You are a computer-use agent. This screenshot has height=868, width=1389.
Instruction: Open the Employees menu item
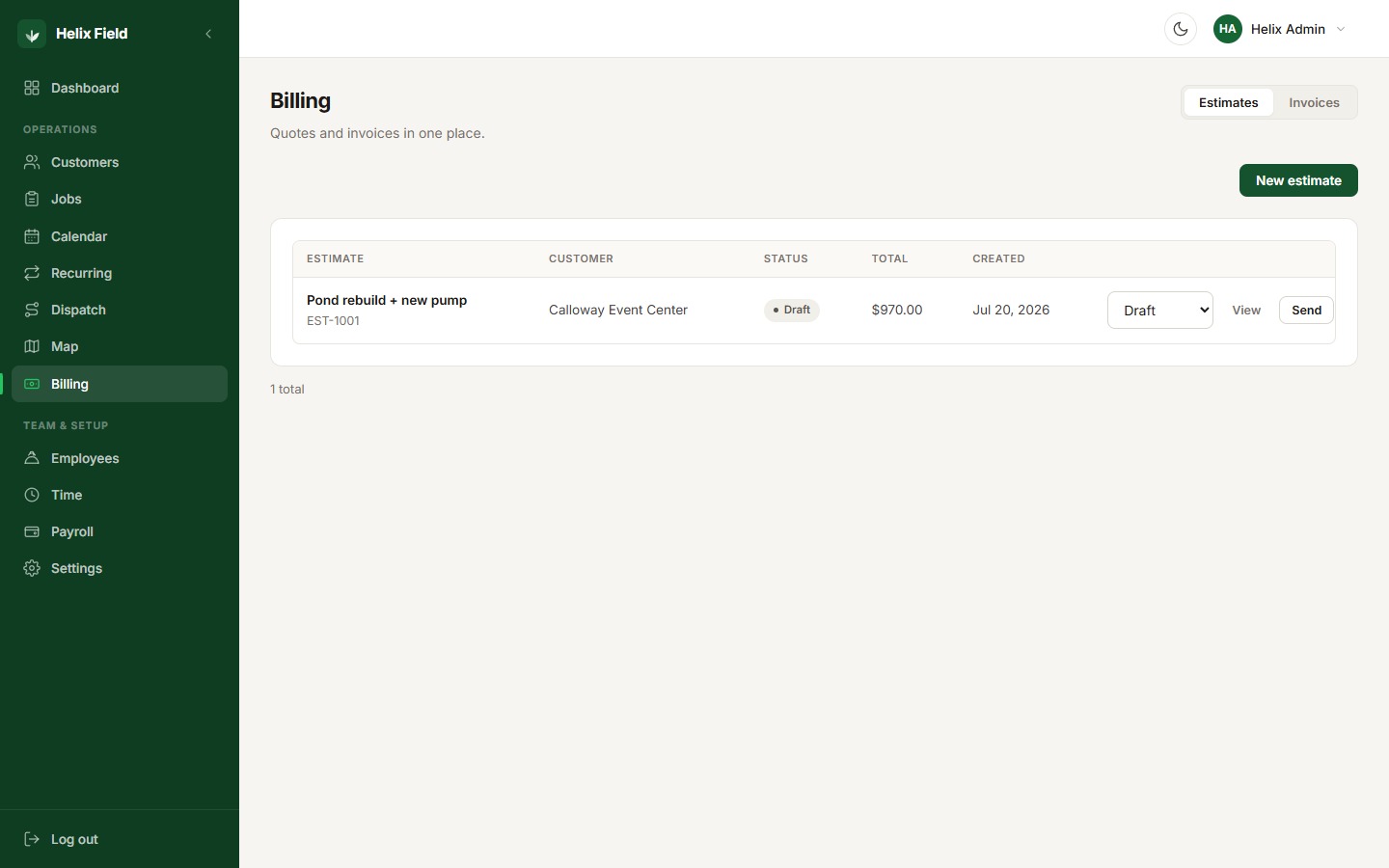click(x=120, y=458)
